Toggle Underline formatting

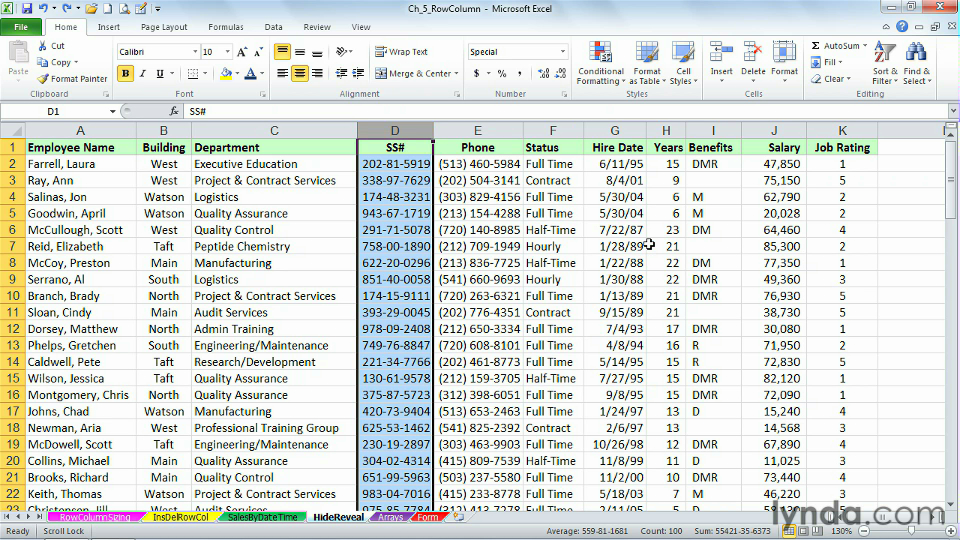(x=160, y=73)
